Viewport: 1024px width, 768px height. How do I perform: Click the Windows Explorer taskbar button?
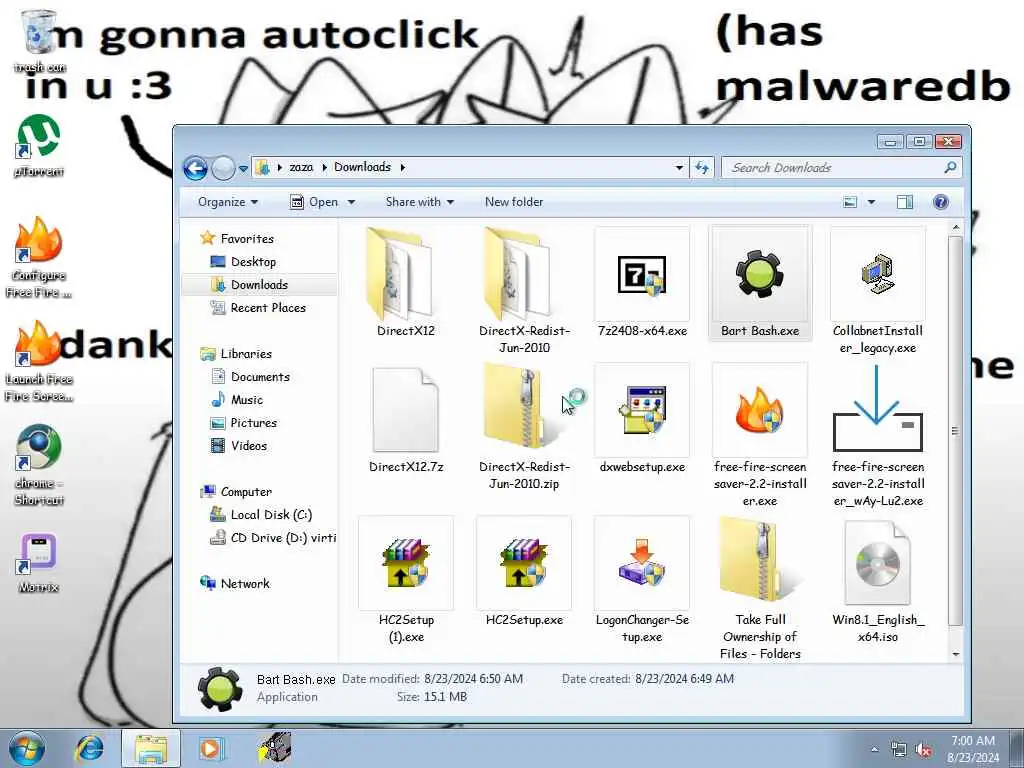tap(151, 748)
